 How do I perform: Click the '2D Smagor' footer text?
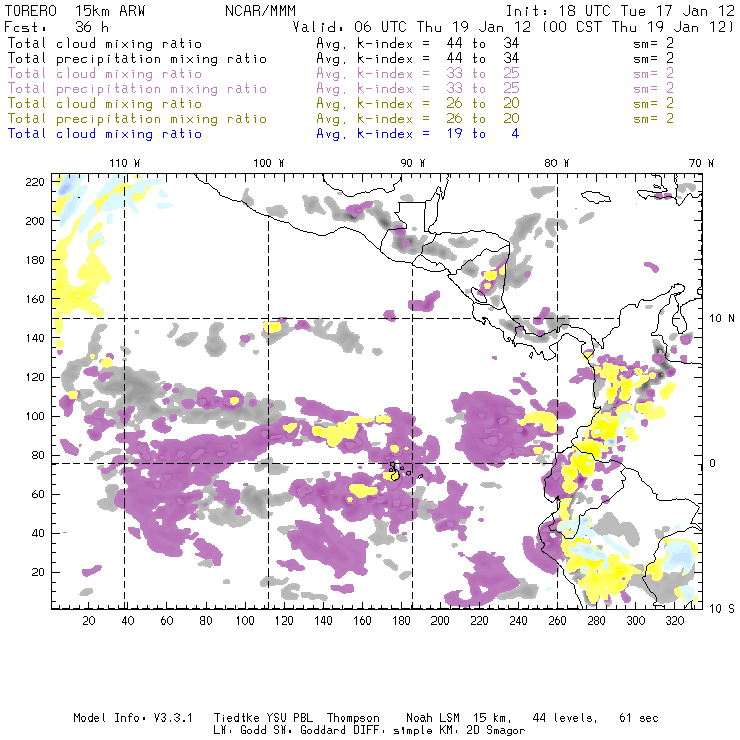pos(496,731)
